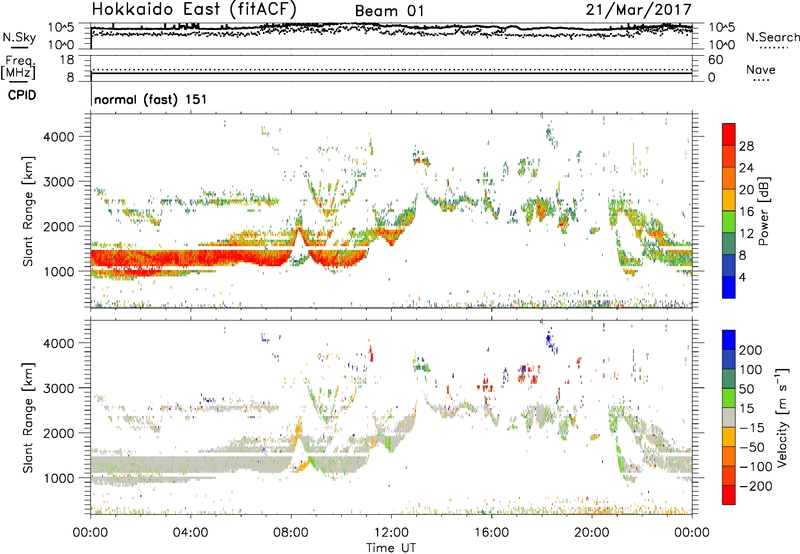Click the "Velocity [m s-1]" colorbar title
This screenshot has width=800, height=554.
click(782, 418)
